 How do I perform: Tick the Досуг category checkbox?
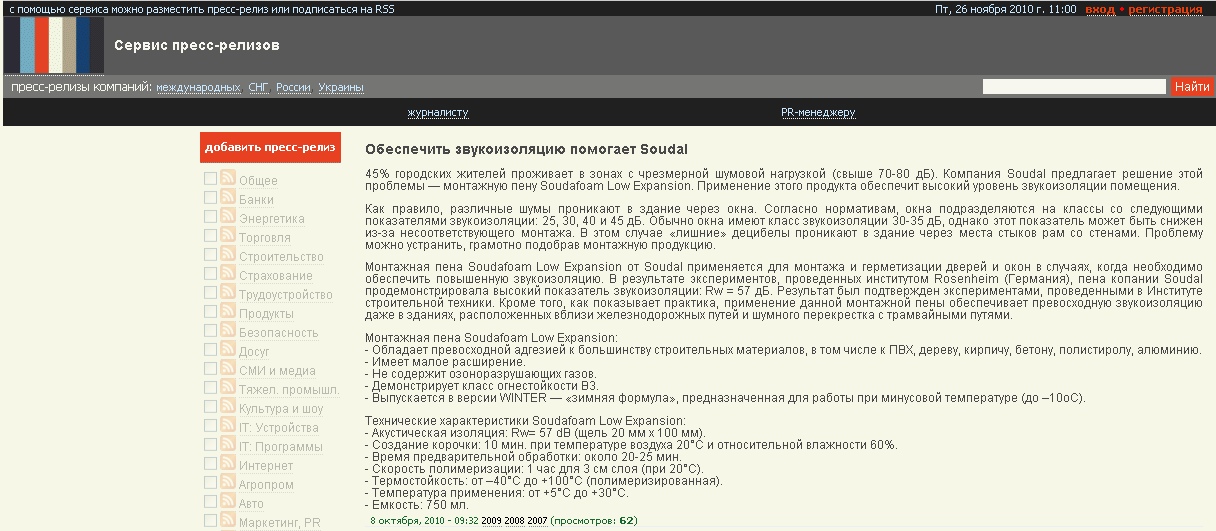click(x=210, y=350)
